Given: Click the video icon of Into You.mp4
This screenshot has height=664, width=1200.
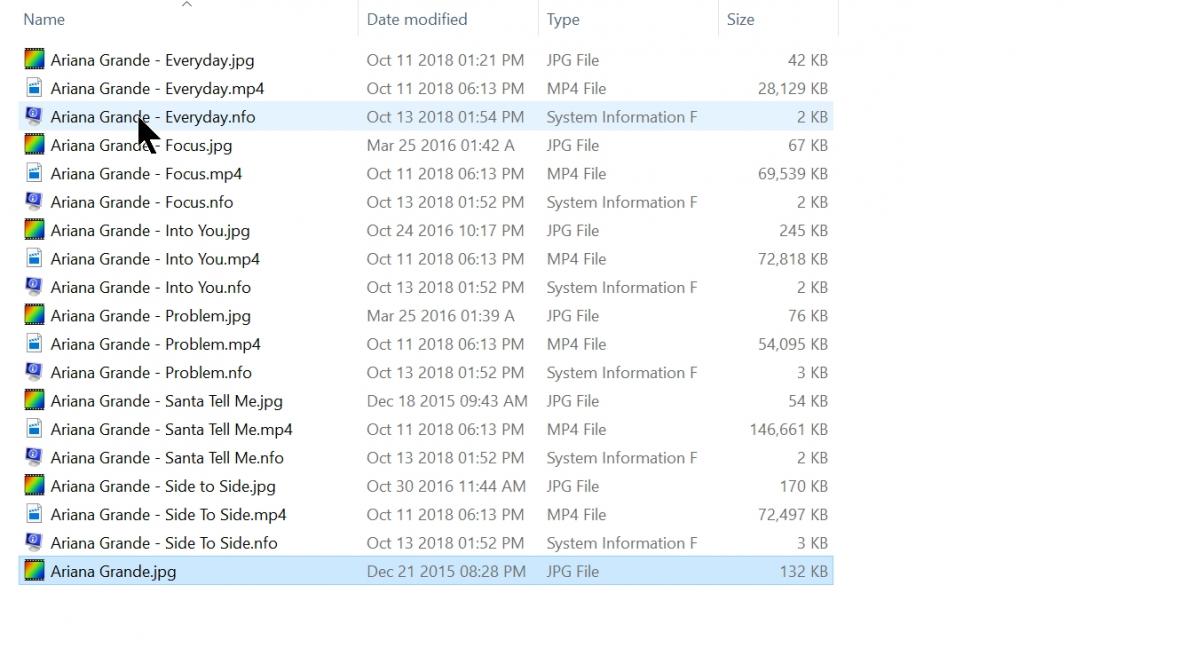Looking at the screenshot, I should (34, 258).
